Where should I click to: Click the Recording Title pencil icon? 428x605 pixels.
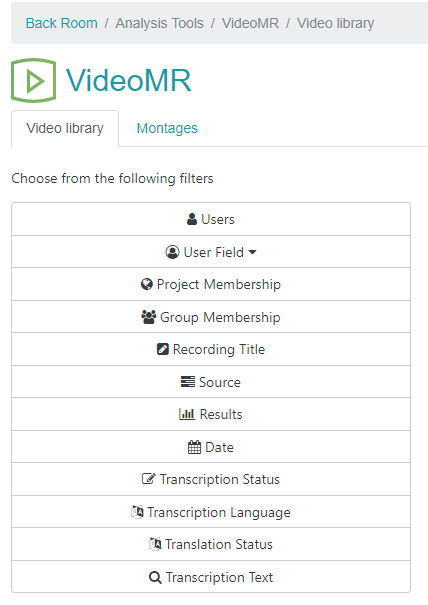(163, 349)
